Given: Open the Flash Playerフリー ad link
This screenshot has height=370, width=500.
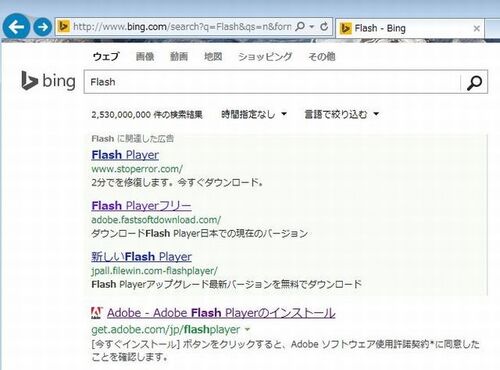Looking at the screenshot, I should click(141, 206).
